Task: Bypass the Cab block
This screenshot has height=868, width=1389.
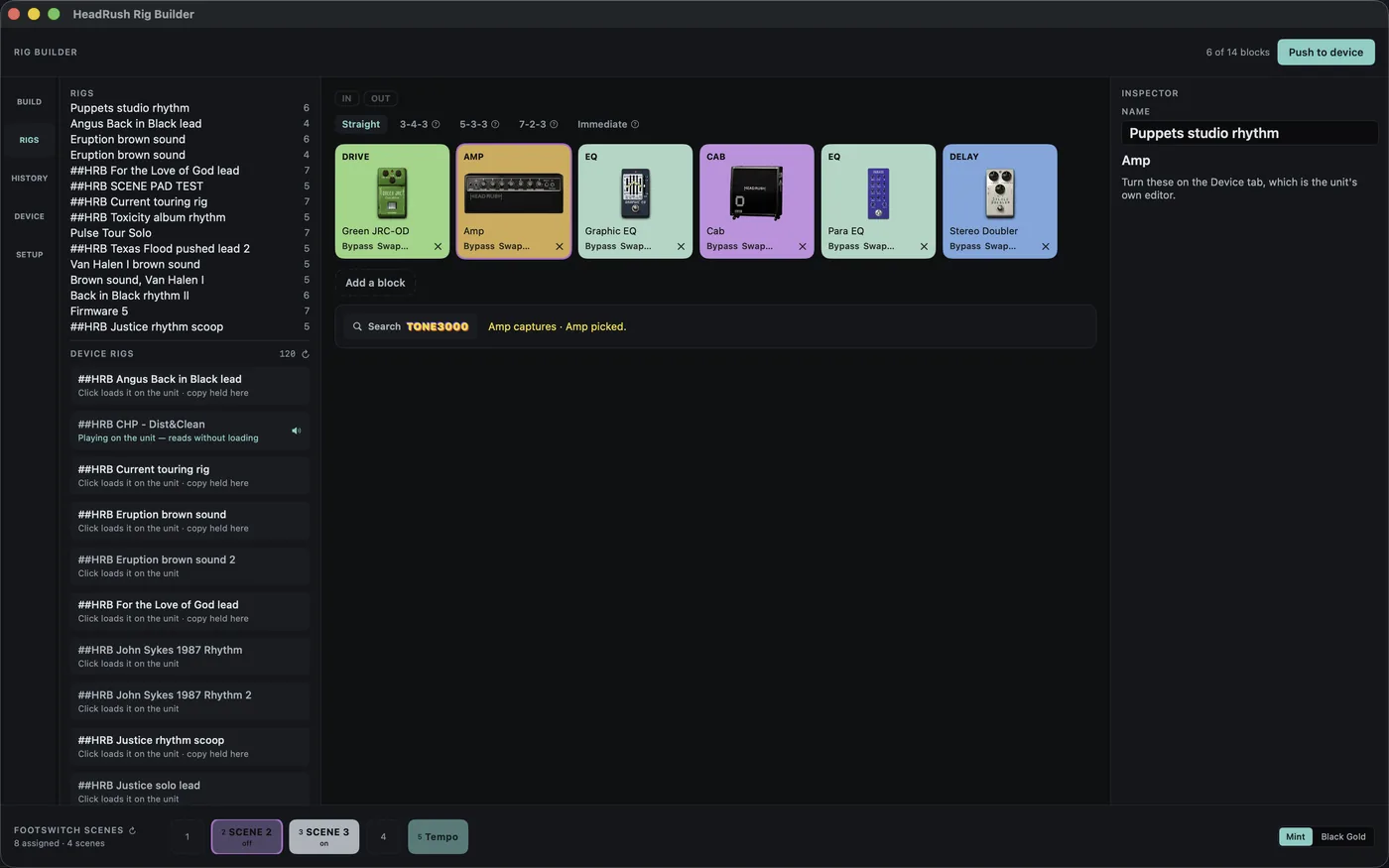Action: point(722,247)
